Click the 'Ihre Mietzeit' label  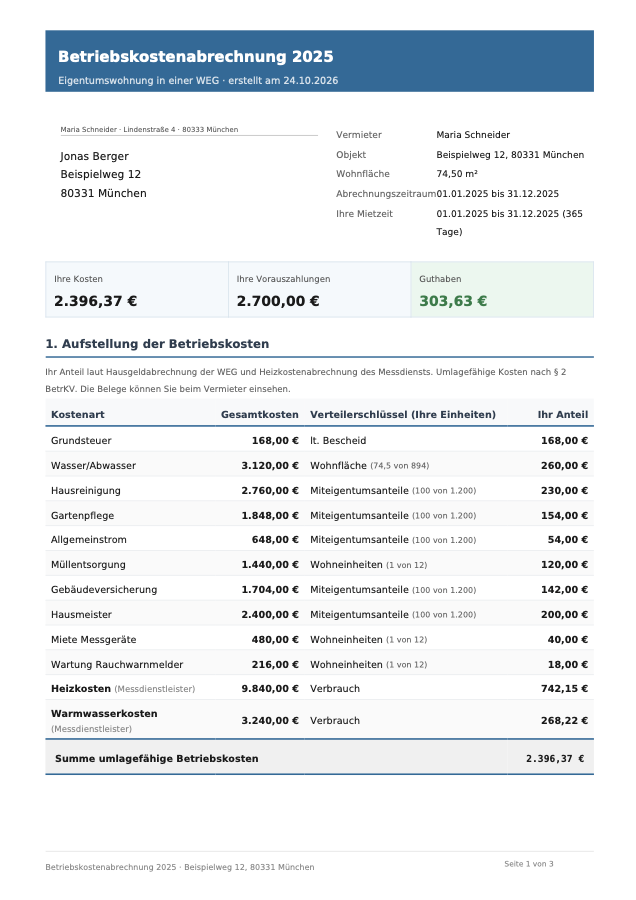pos(364,214)
